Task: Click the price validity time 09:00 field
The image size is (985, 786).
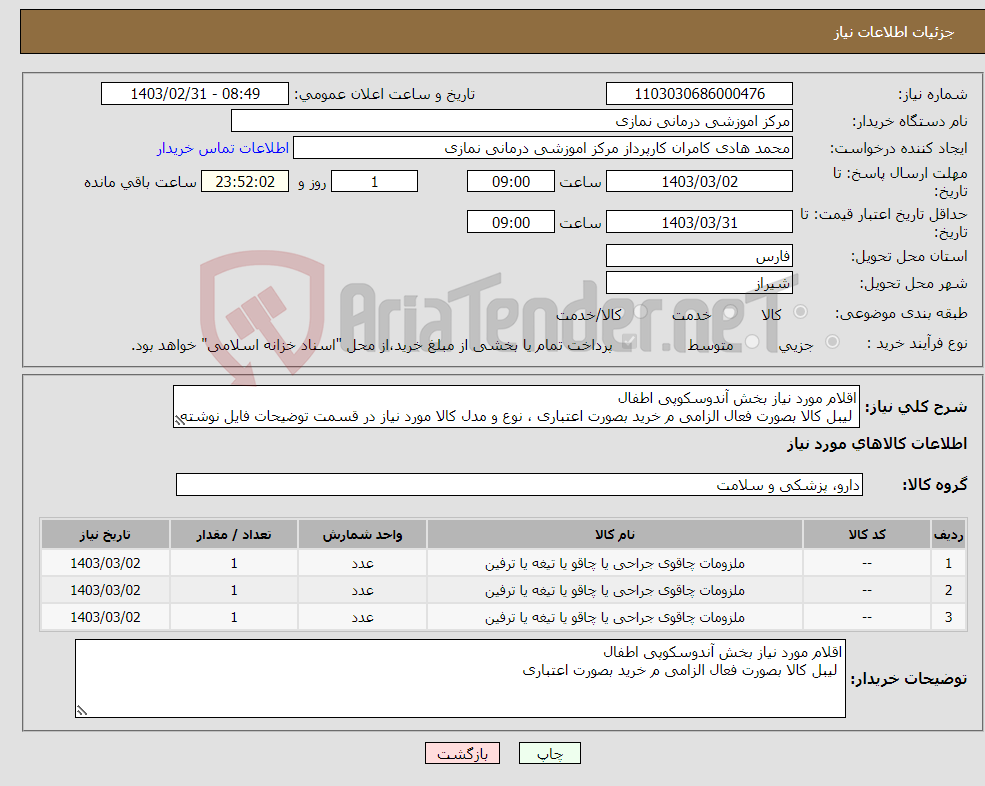Action: coord(511,223)
